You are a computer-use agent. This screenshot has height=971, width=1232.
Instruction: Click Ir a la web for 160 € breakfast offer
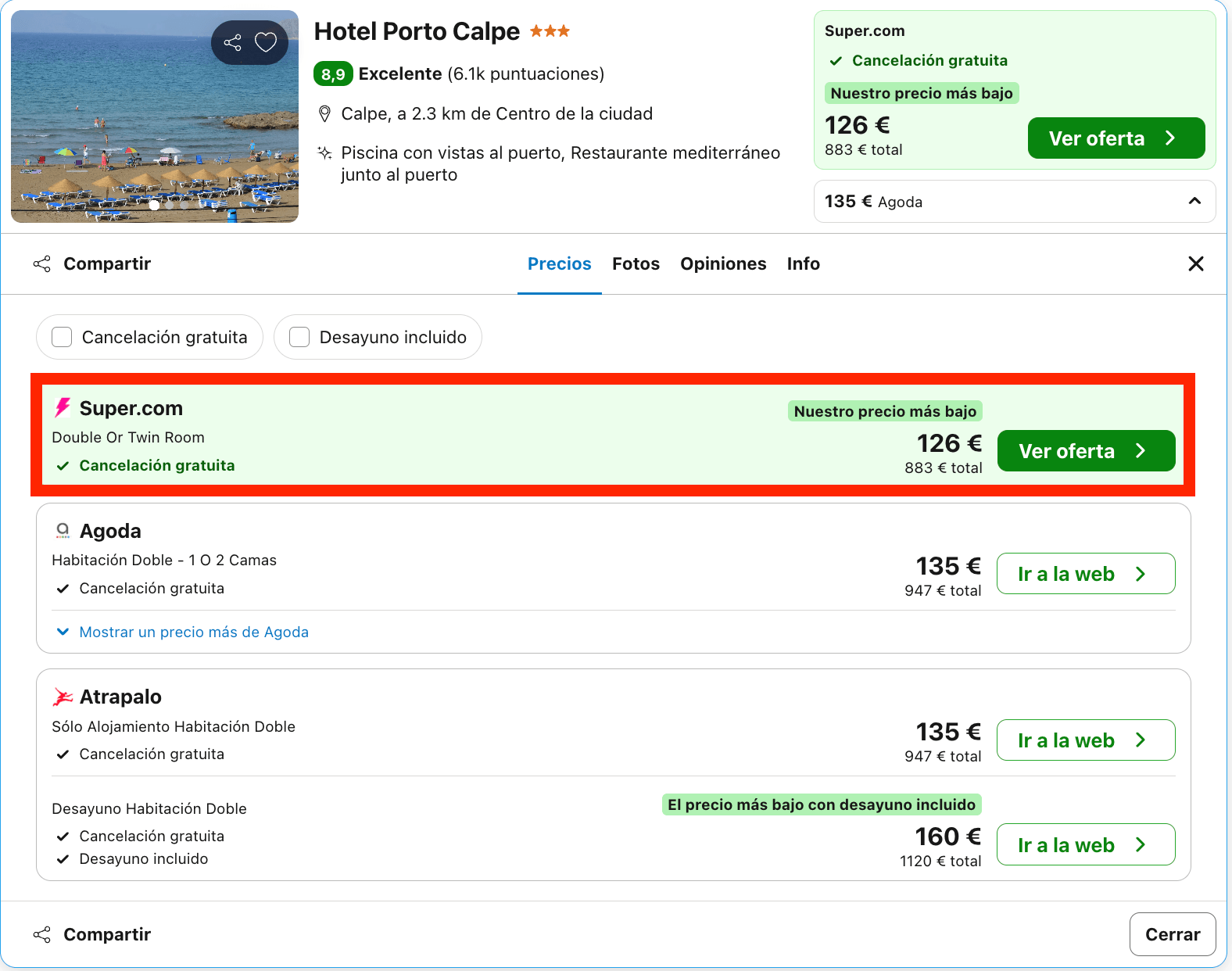click(1086, 844)
